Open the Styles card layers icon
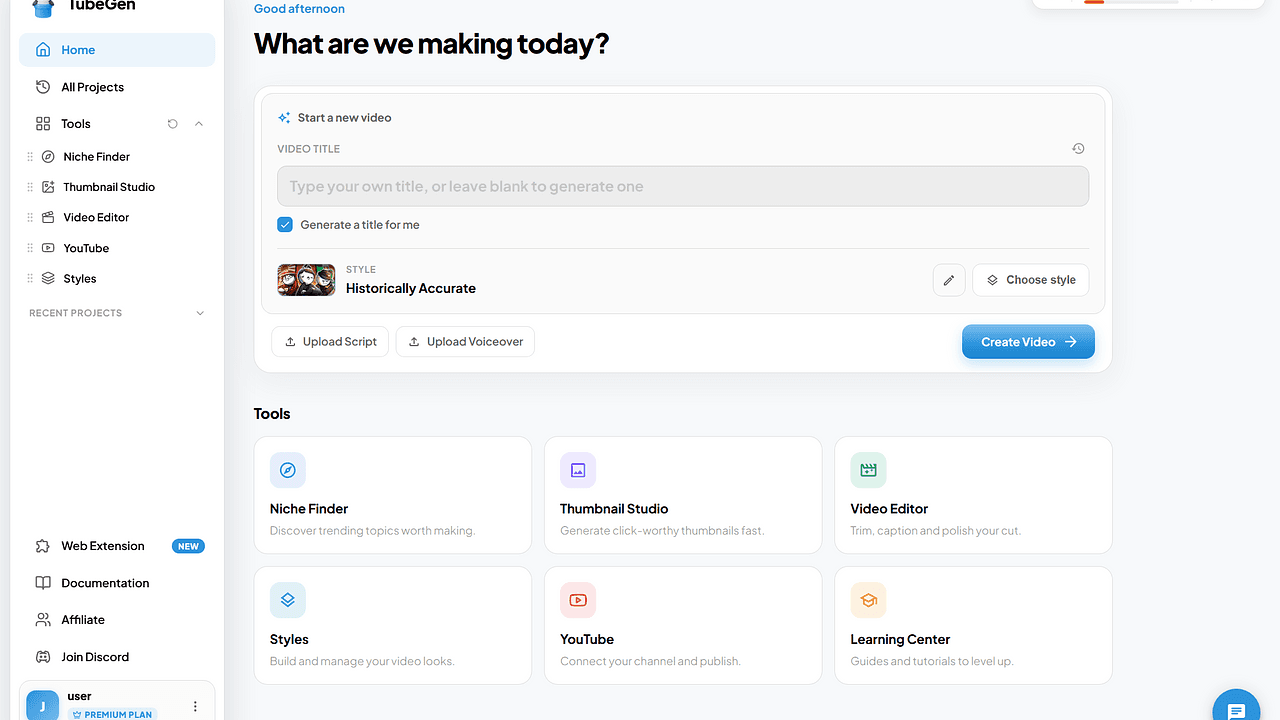The height and width of the screenshot is (720, 1280). click(x=288, y=600)
